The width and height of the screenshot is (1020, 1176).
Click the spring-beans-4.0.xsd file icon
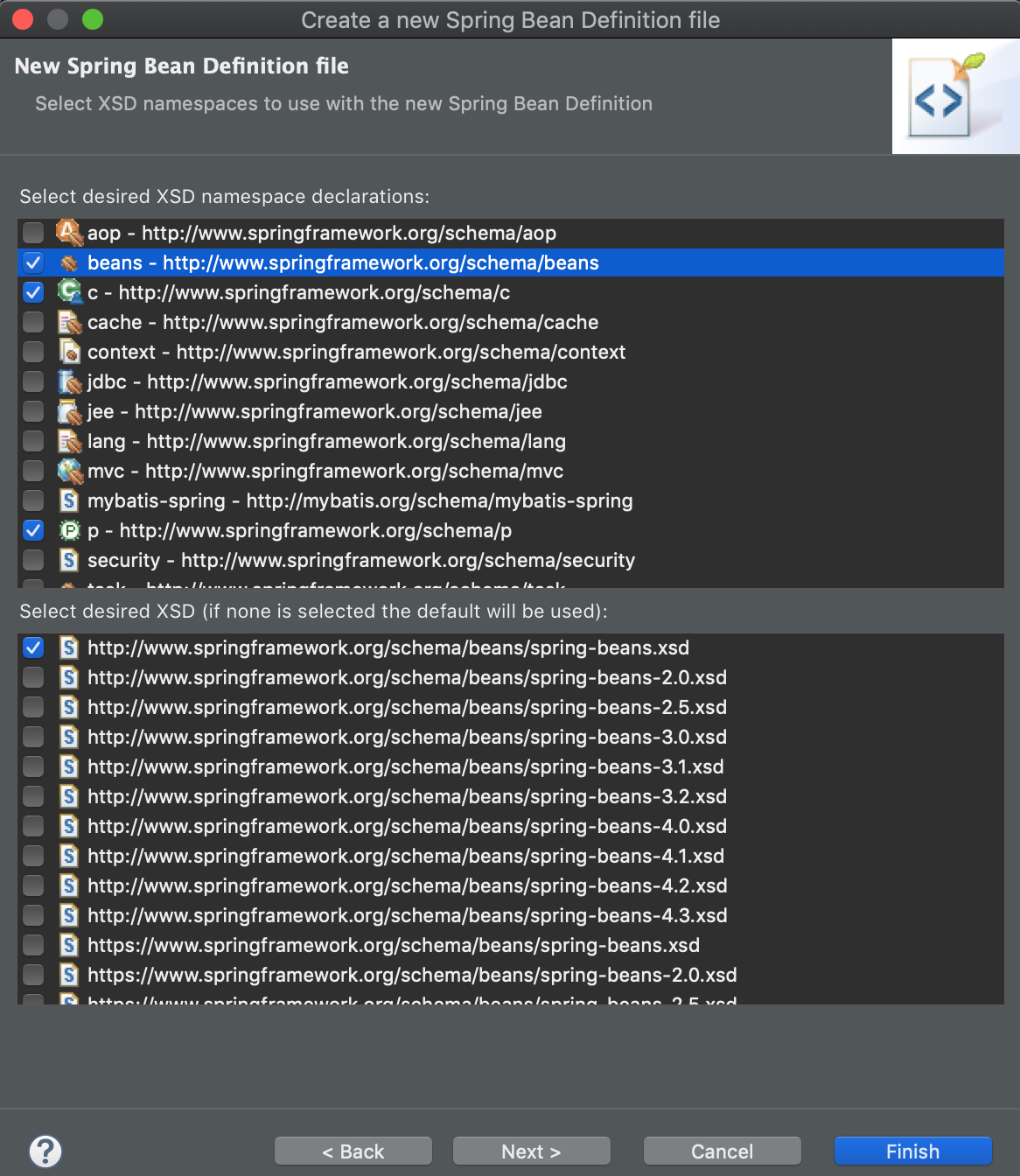[x=69, y=826]
